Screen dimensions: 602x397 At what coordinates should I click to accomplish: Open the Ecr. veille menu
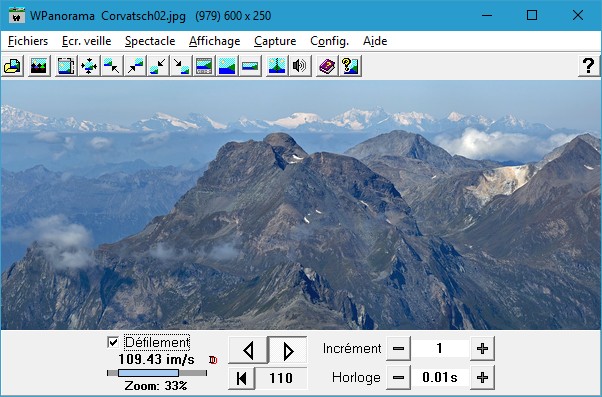click(x=86, y=41)
